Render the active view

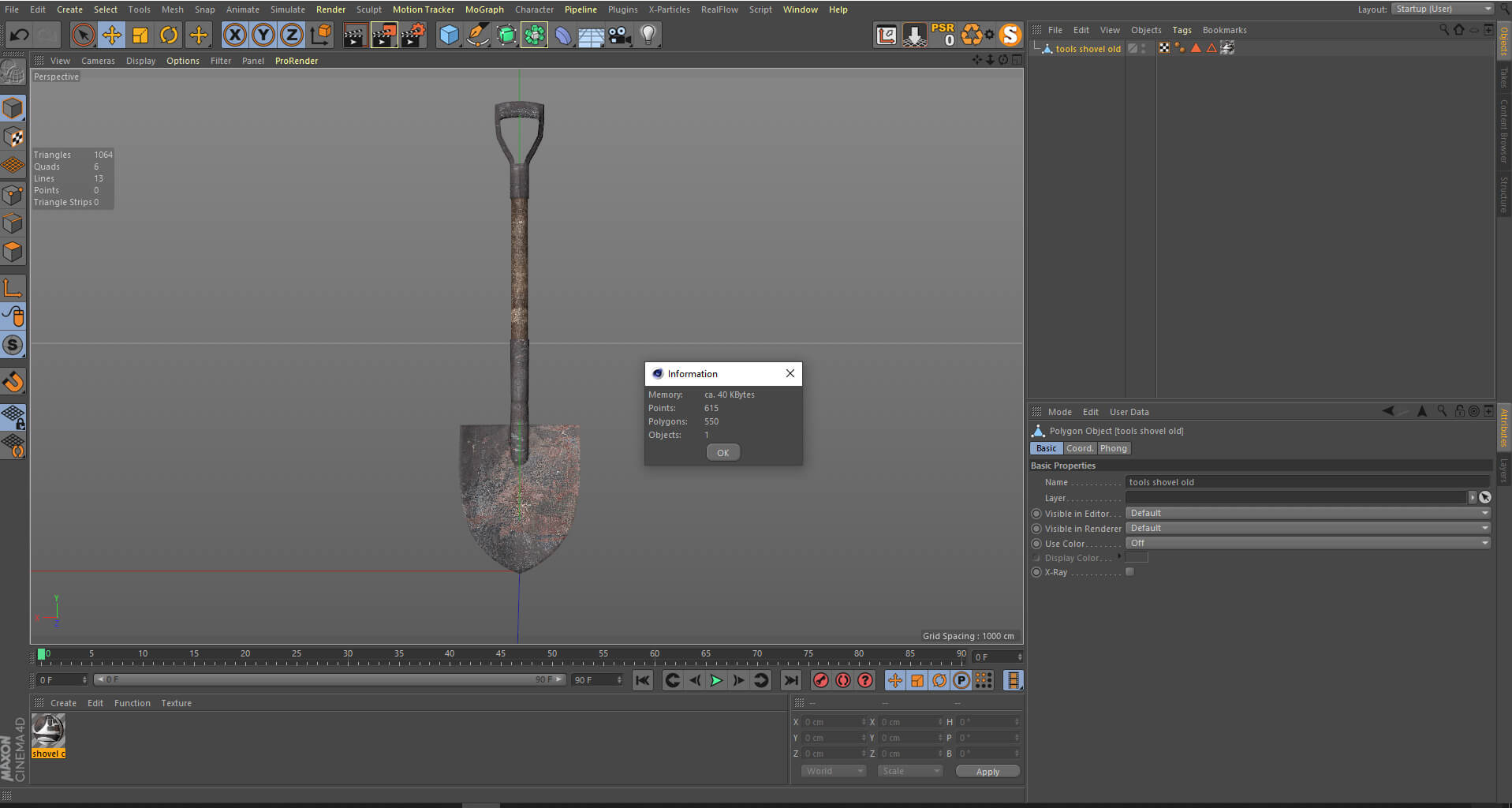tap(355, 35)
